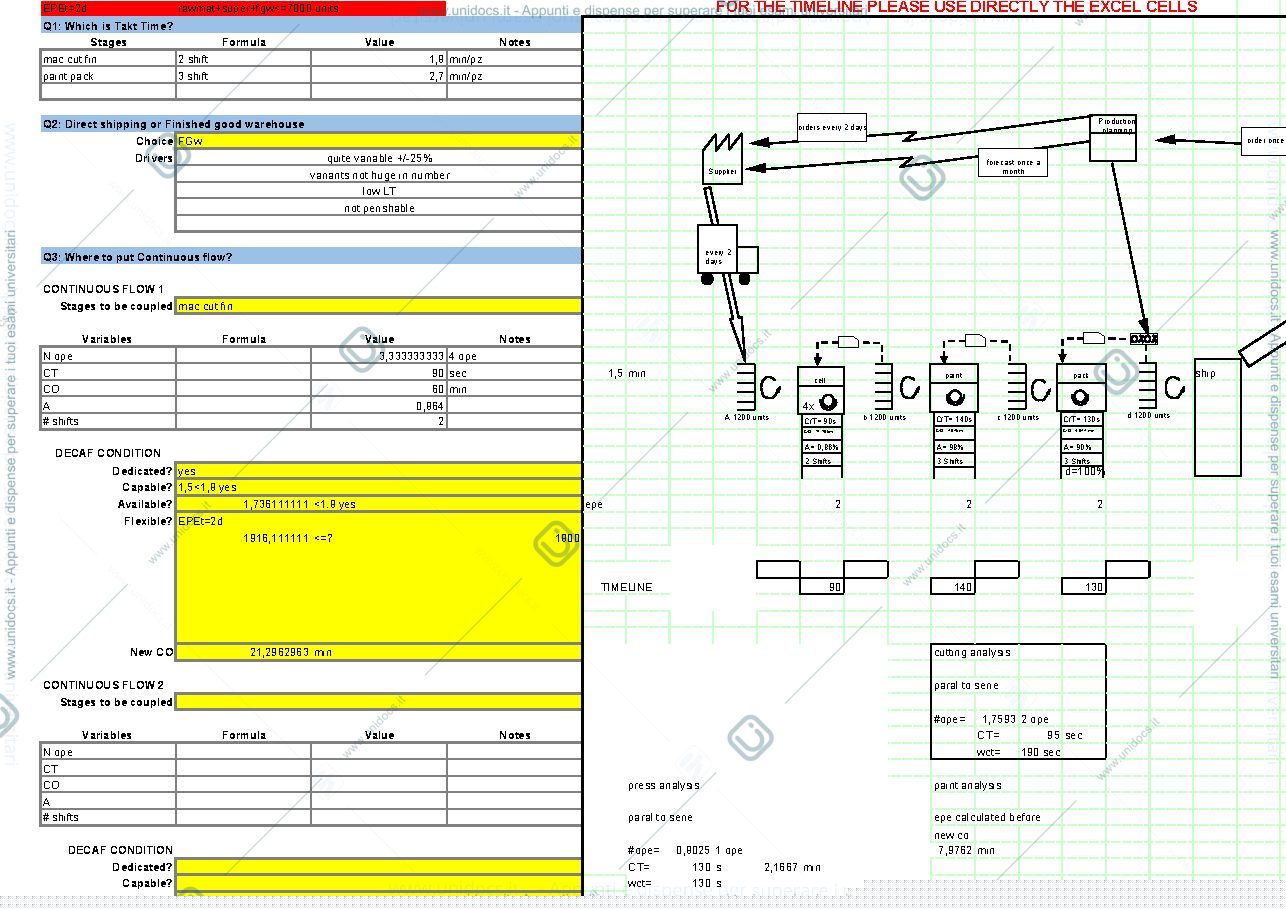Select the forecast once a month label
The height and width of the screenshot is (909, 1286).
pos(1013,164)
